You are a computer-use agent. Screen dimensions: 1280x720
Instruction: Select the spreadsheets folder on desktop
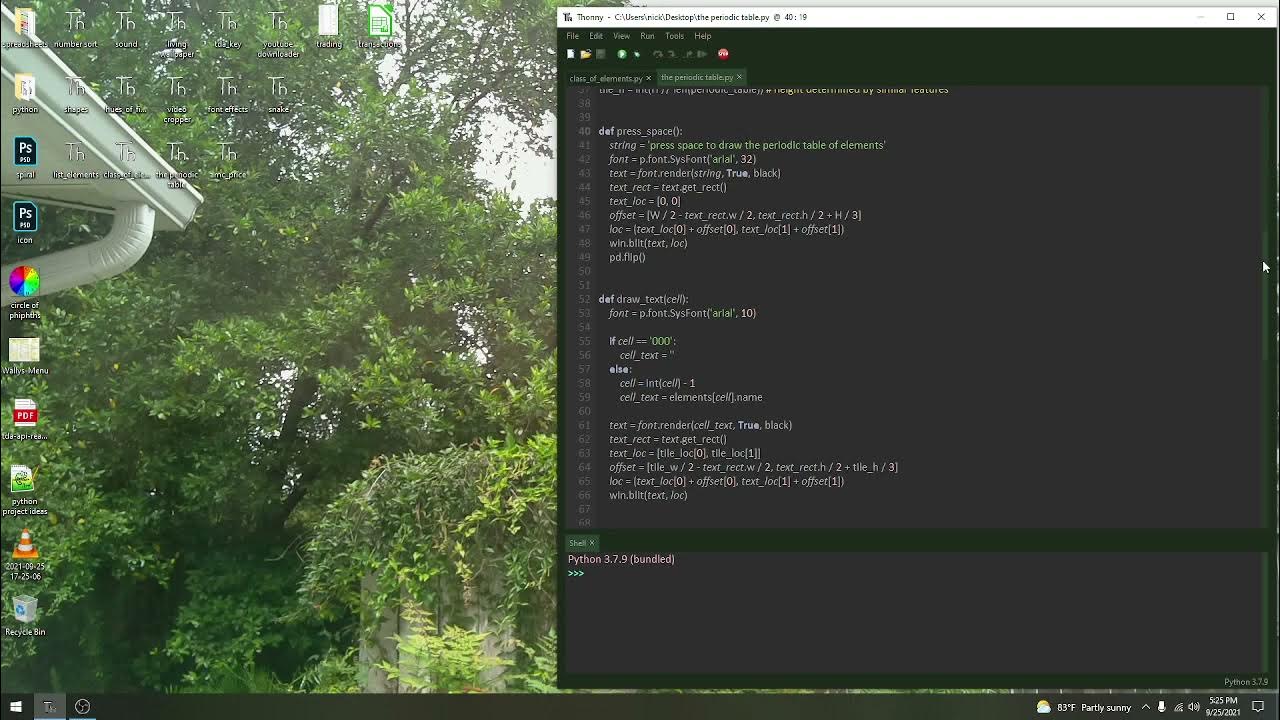pyautogui.click(x=25, y=28)
